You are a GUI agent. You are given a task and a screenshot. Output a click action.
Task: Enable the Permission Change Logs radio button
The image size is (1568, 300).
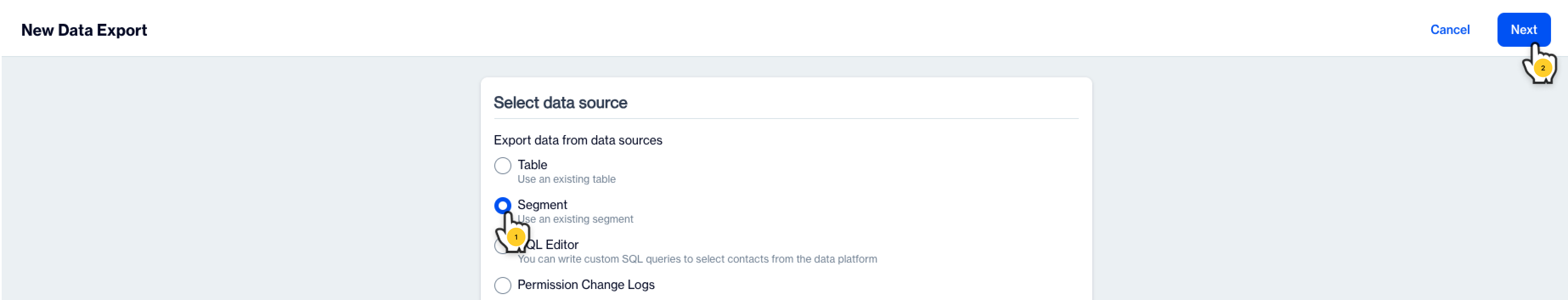point(502,286)
